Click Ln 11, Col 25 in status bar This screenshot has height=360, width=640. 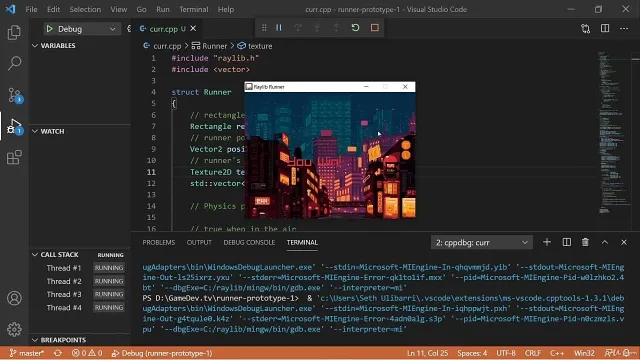click(427, 353)
